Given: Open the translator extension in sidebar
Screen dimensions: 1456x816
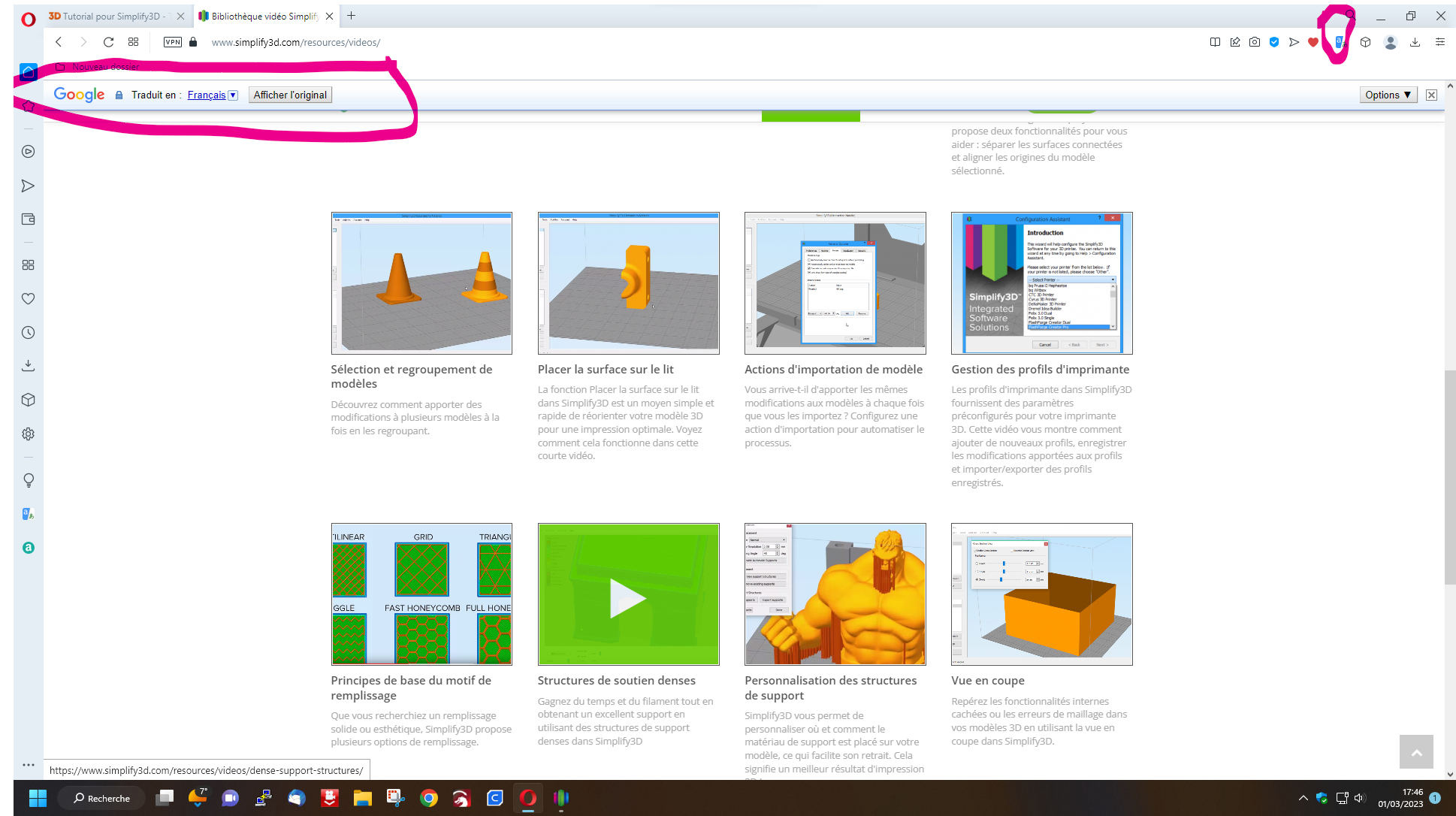Looking at the screenshot, I should tap(28, 514).
